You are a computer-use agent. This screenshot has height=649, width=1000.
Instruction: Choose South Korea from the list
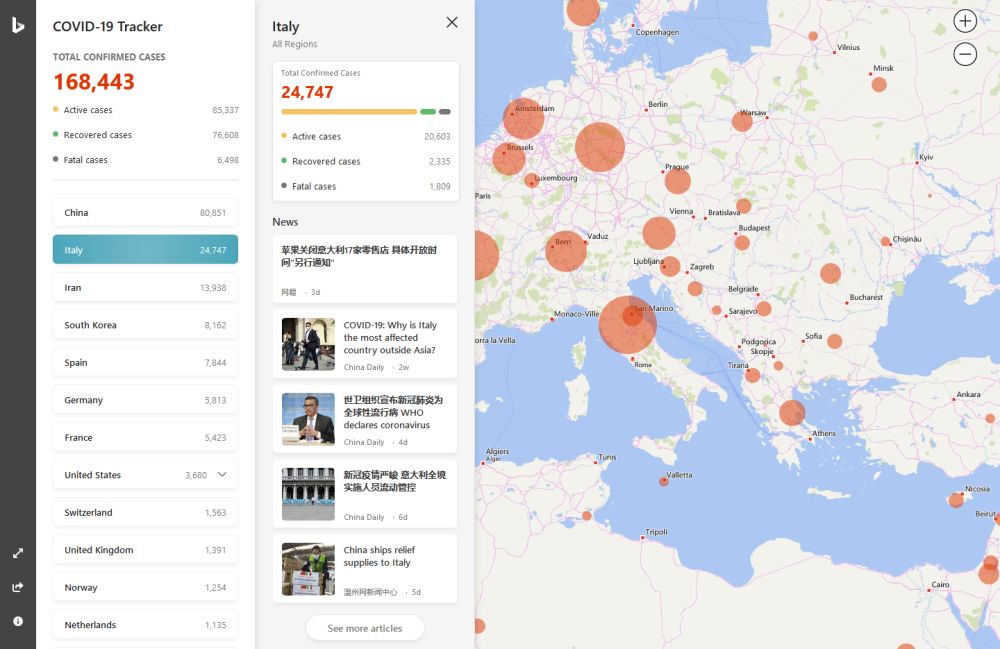pos(145,325)
